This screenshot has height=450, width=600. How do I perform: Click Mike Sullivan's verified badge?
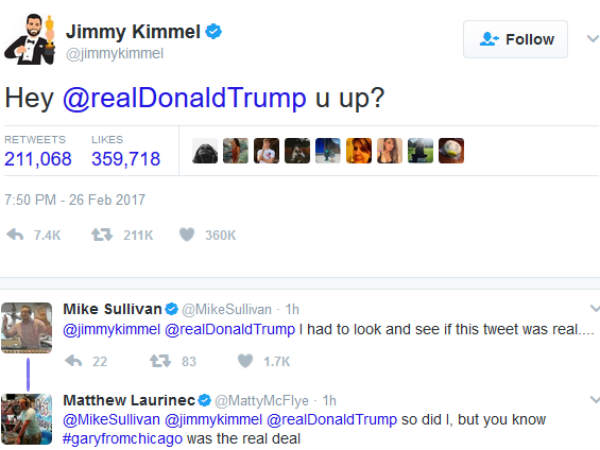tap(171, 308)
